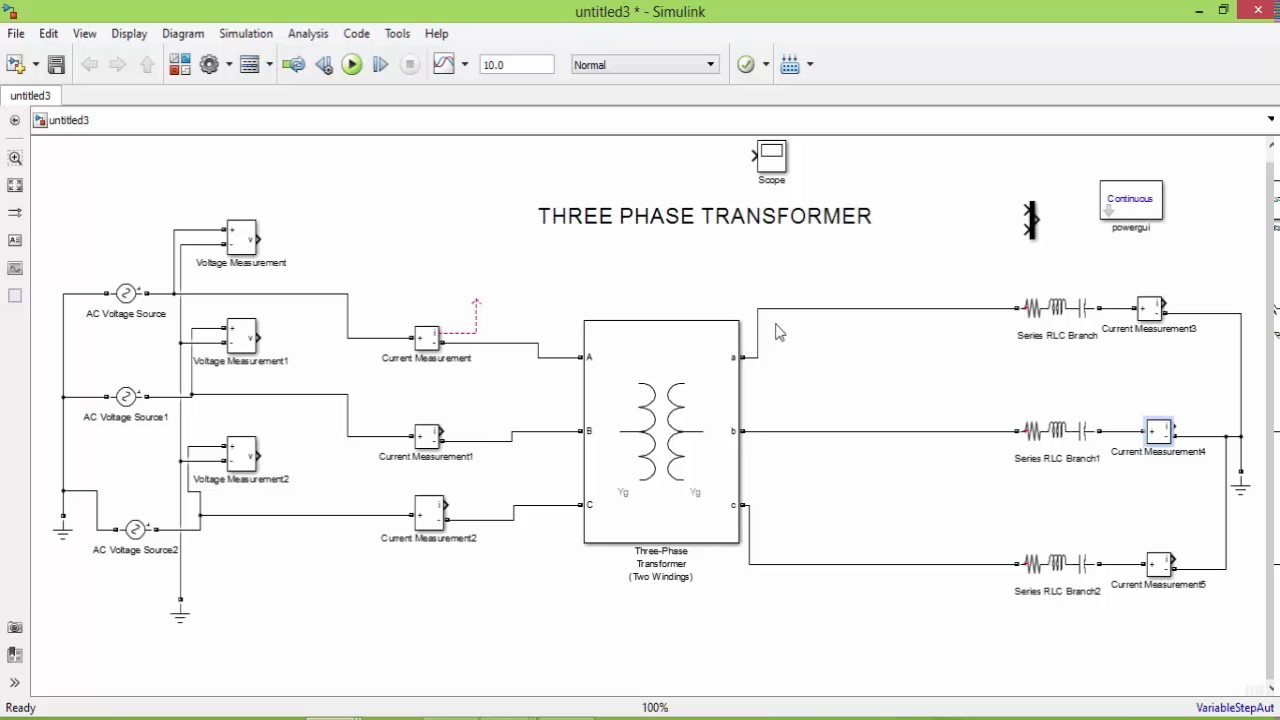This screenshot has height=720, width=1280.
Task: Click the Fit to View palette icon
Action: (15, 185)
